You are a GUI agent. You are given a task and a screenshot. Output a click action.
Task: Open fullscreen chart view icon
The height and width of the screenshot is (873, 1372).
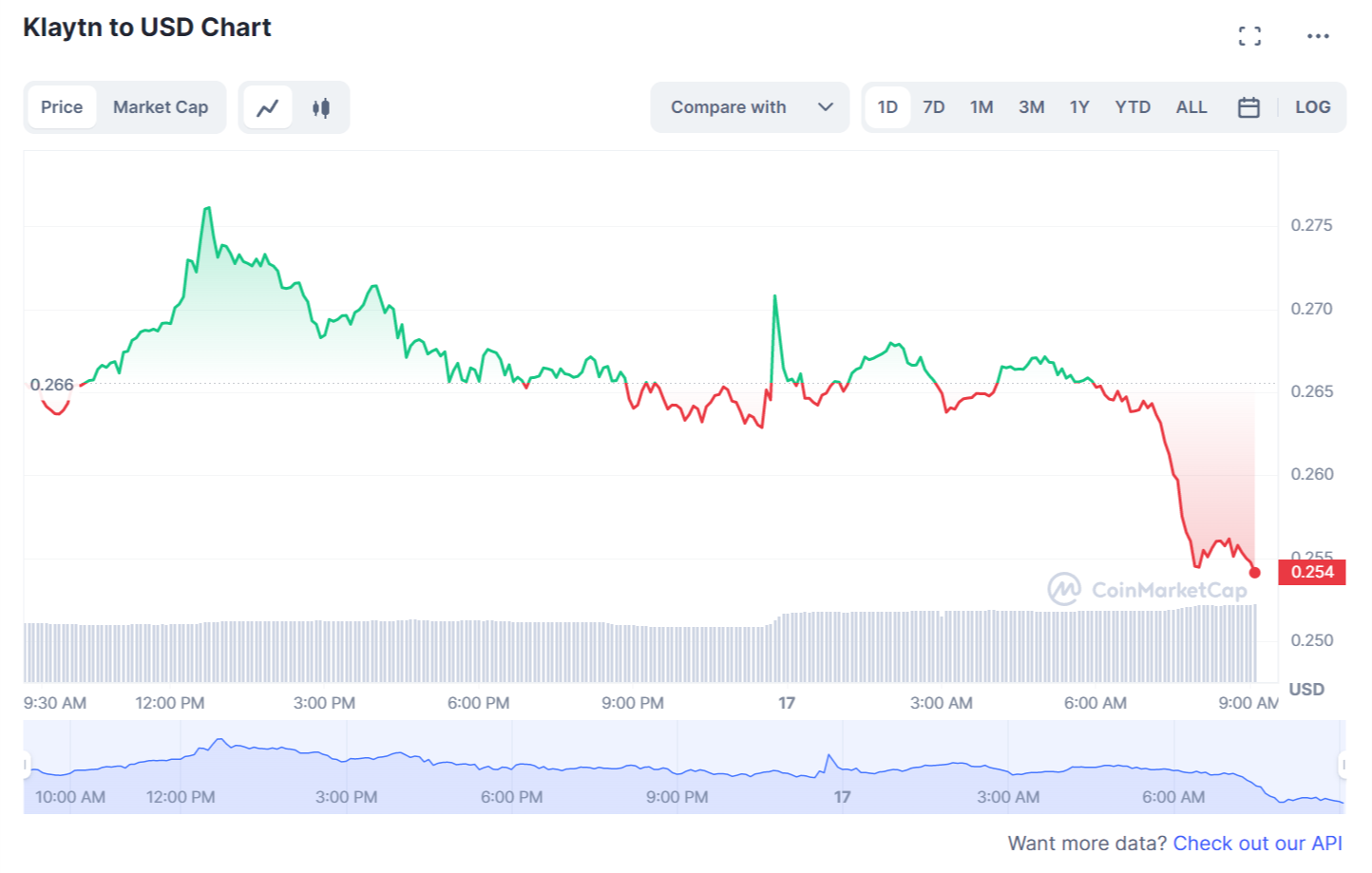pyautogui.click(x=1249, y=36)
